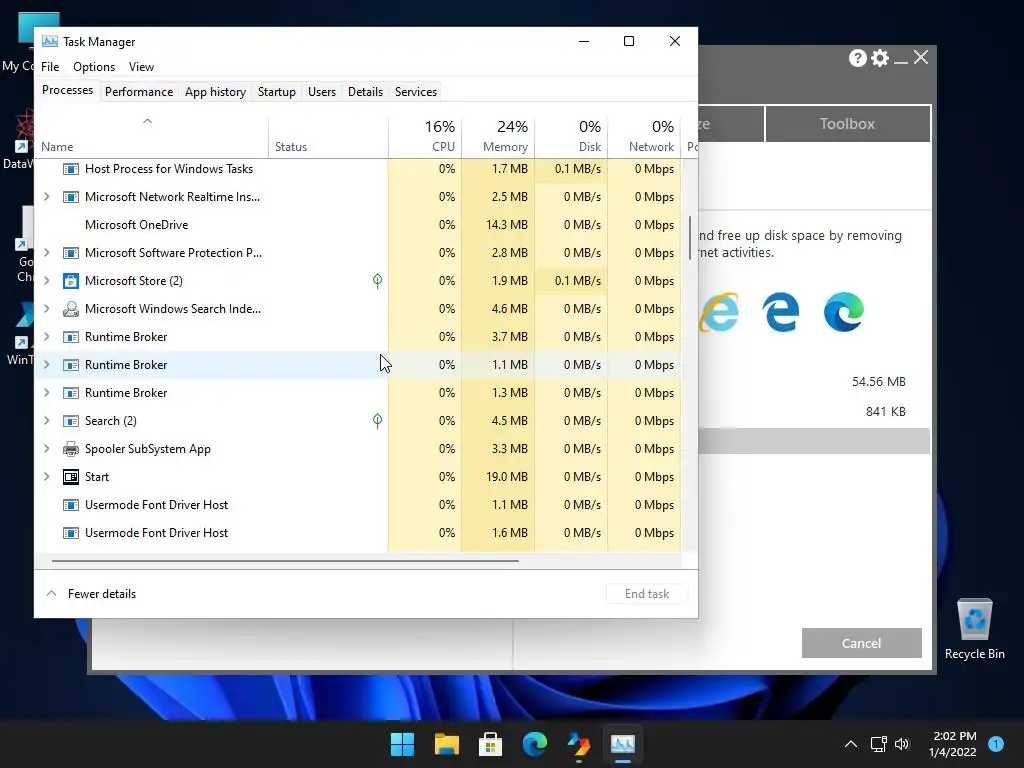
Task: Click the vertical scrollbar thumb in Task Manager
Action: coord(690,238)
